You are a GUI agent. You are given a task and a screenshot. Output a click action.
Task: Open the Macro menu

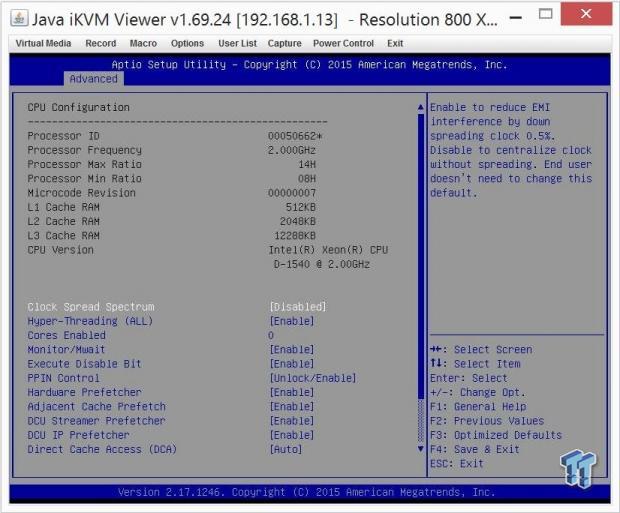[143, 43]
